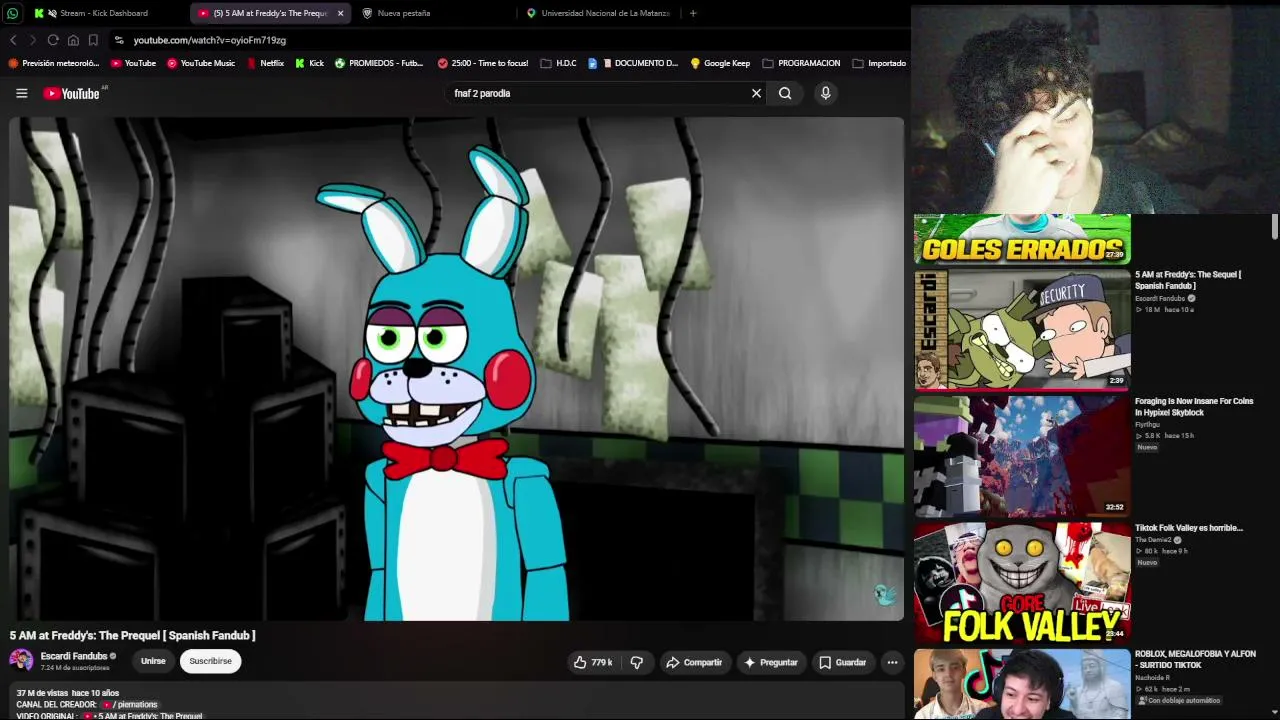Open the YouTube bookmark
The height and width of the screenshot is (720, 1280).
133,63
